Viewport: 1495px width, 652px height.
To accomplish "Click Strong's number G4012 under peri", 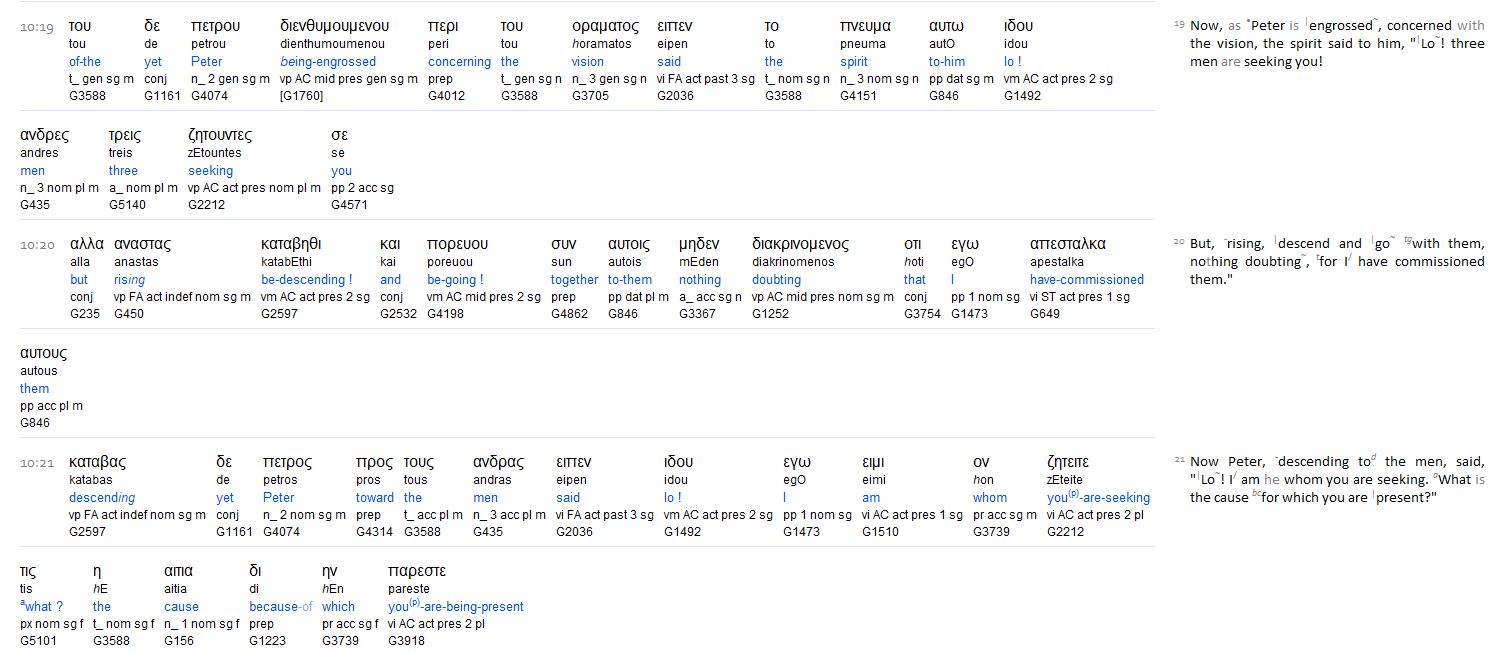I will coord(445,97).
